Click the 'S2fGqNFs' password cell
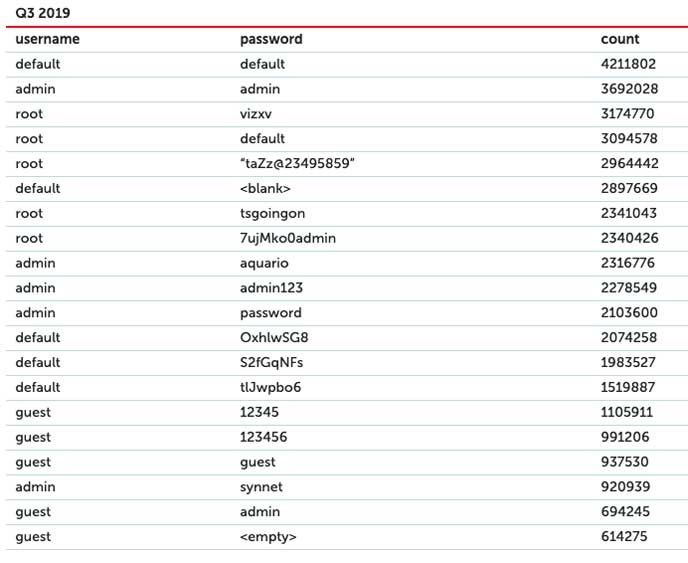Viewport: 688px width, 563px height. pos(271,363)
